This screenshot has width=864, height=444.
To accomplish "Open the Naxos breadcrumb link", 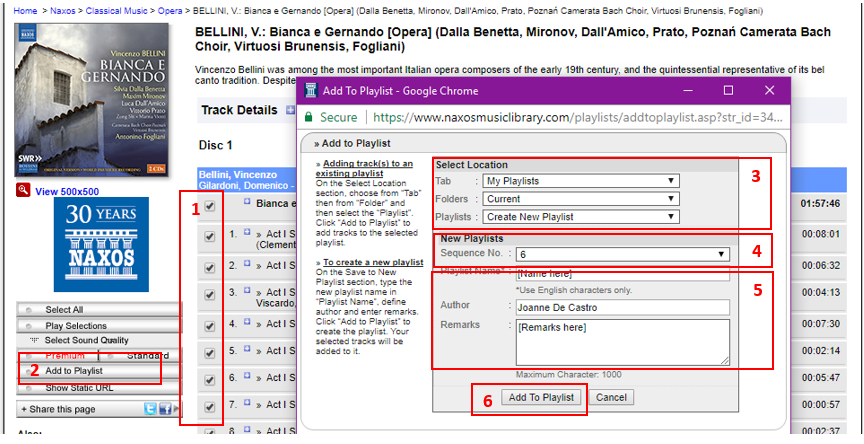I will [x=63, y=11].
